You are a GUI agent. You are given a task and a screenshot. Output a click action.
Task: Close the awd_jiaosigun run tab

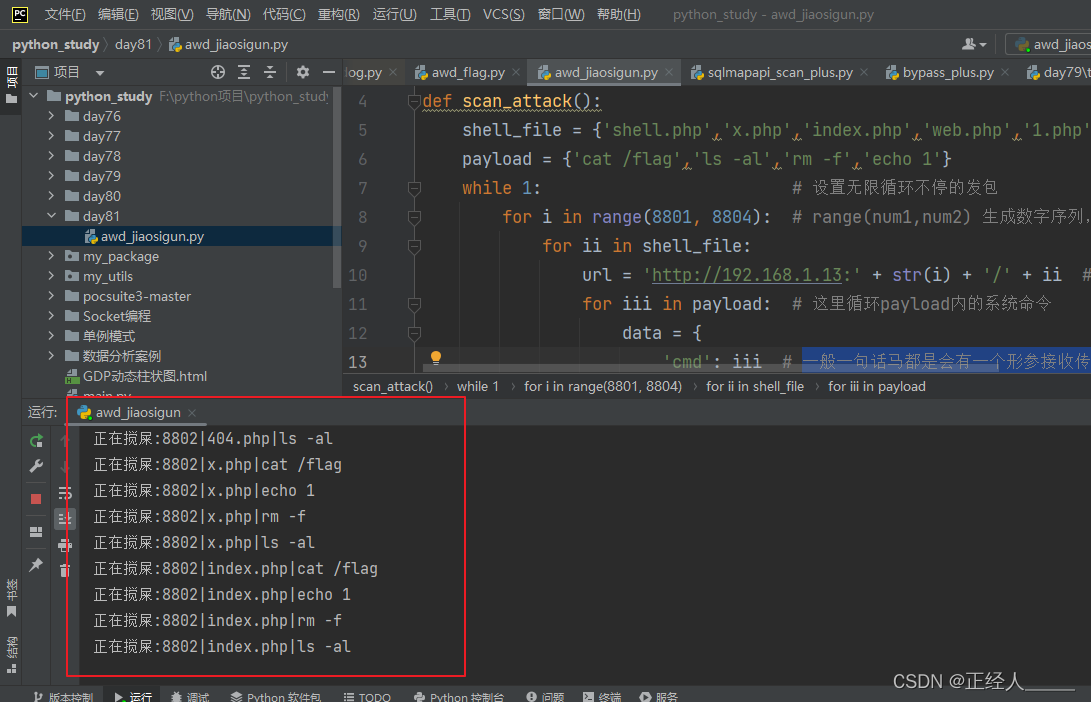(x=192, y=413)
